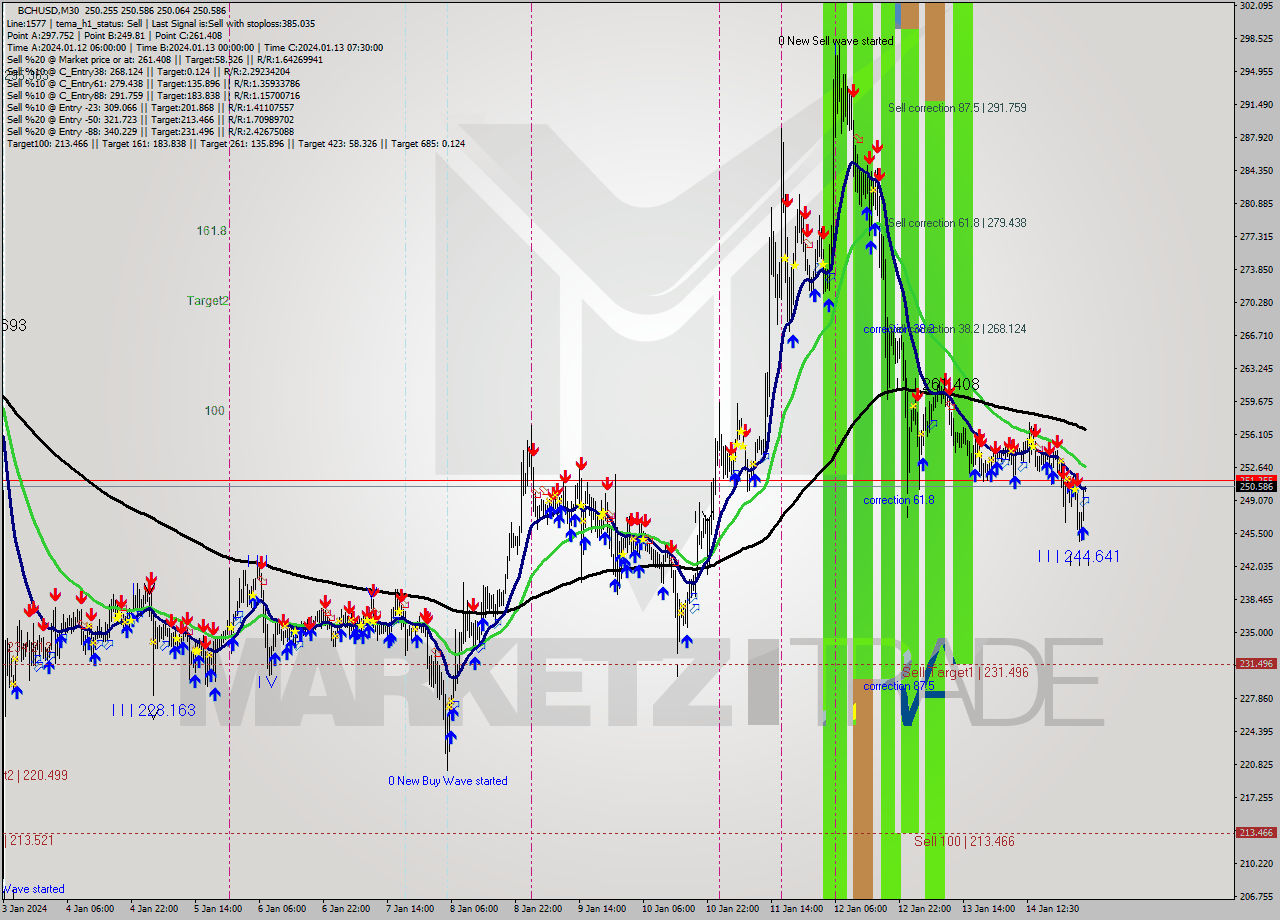Image resolution: width=1280 pixels, height=920 pixels.
Task: Click the 'Sell 100 | 213.466' label
Action: (x=964, y=841)
